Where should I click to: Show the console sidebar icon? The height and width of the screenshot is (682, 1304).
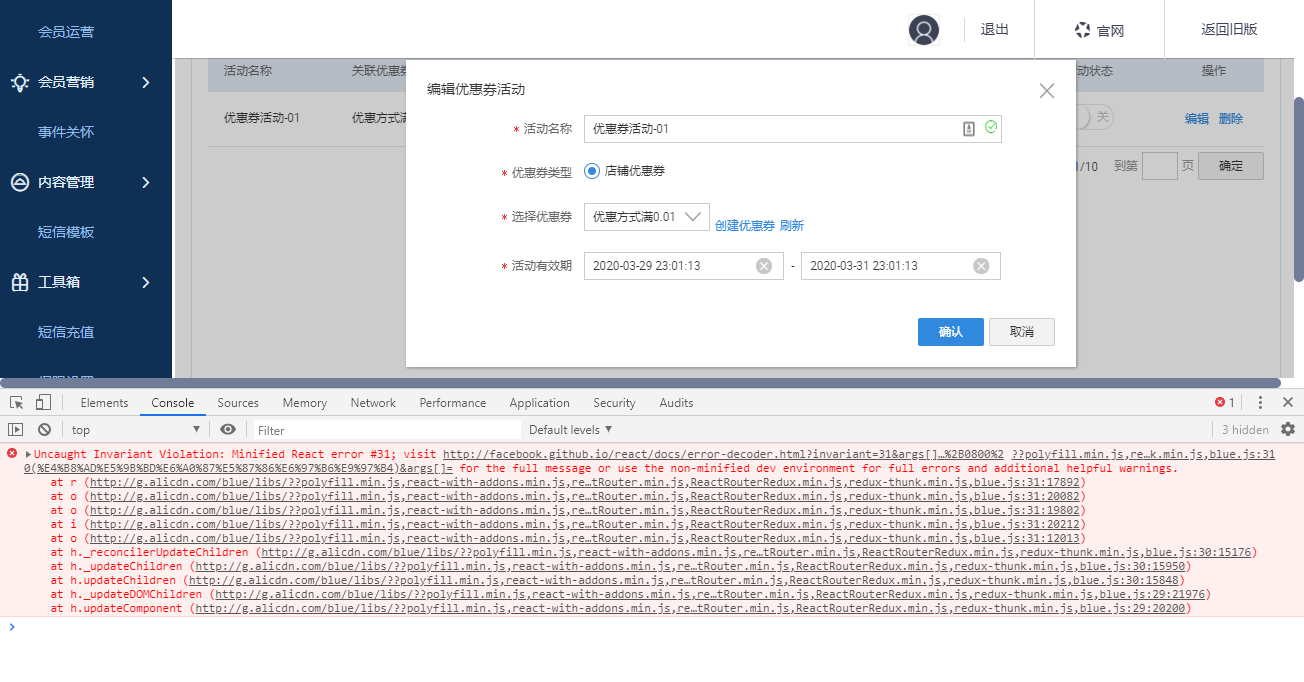pos(15,429)
